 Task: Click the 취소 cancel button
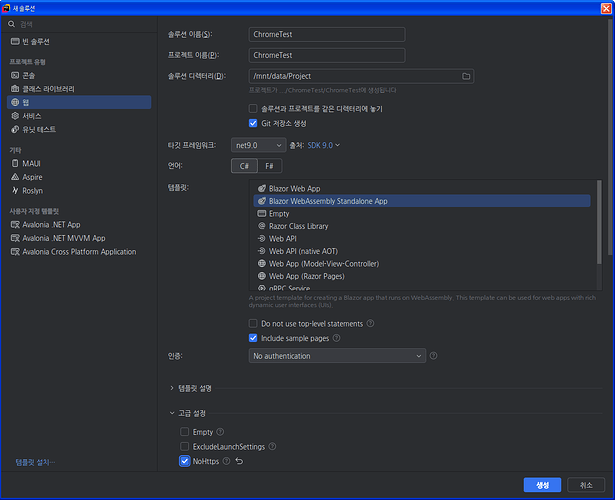point(586,485)
